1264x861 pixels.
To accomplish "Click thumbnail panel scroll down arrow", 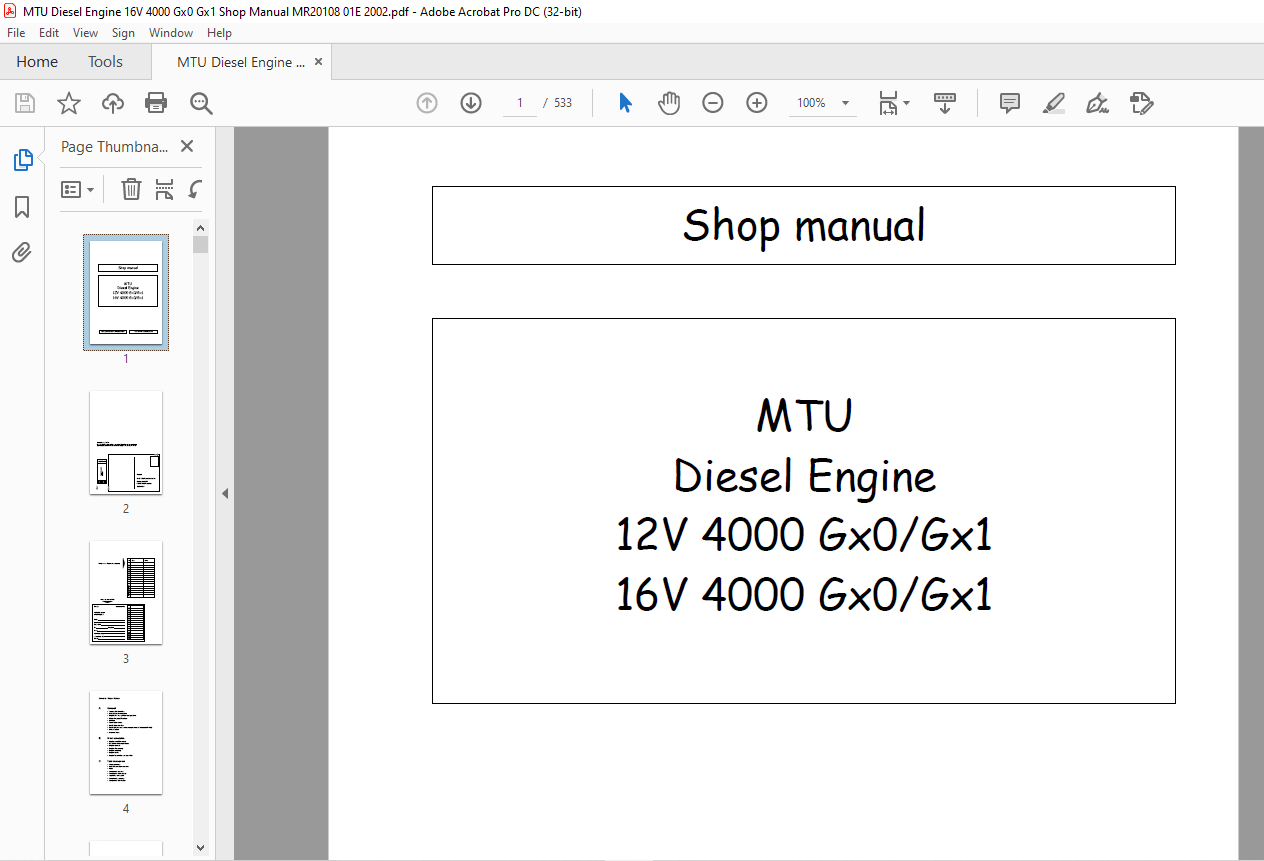I will [201, 847].
